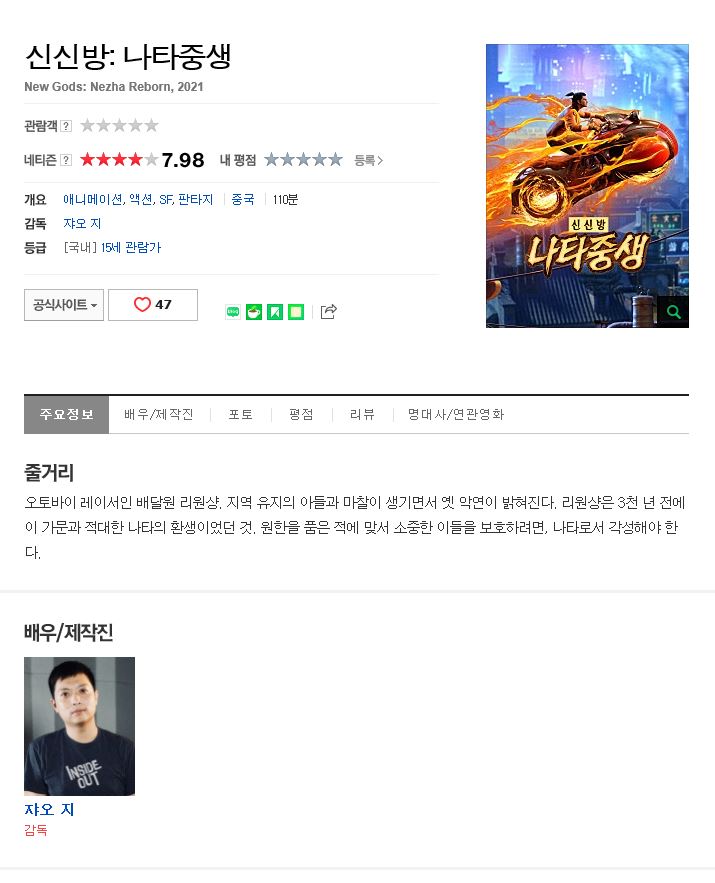The height and width of the screenshot is (883, 715).
Task: Open the external share arrow icon
Action: point(328,311)
